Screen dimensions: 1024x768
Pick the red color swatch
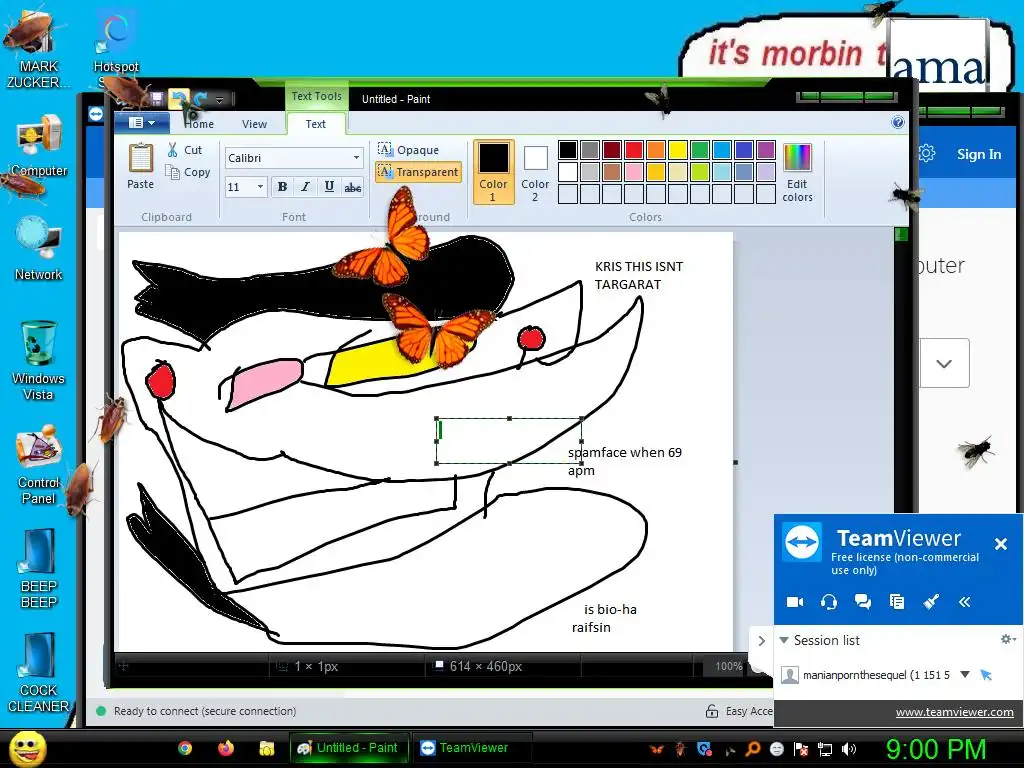pyautogui.click(x=634, y=150)
